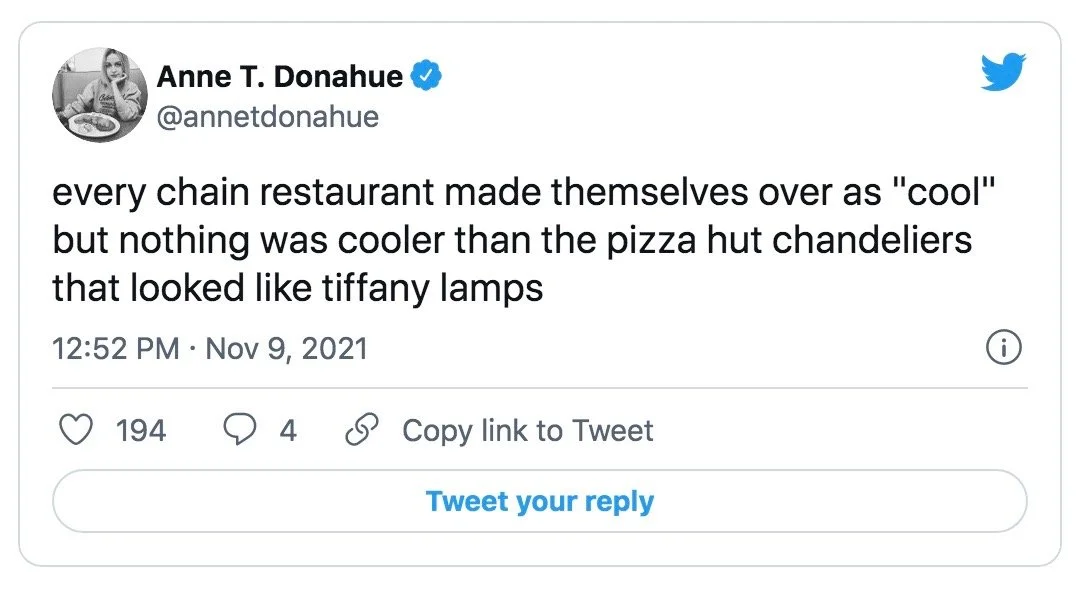Open the @annetdonahue handle link

pyautogui.click(x=268, y=117)
